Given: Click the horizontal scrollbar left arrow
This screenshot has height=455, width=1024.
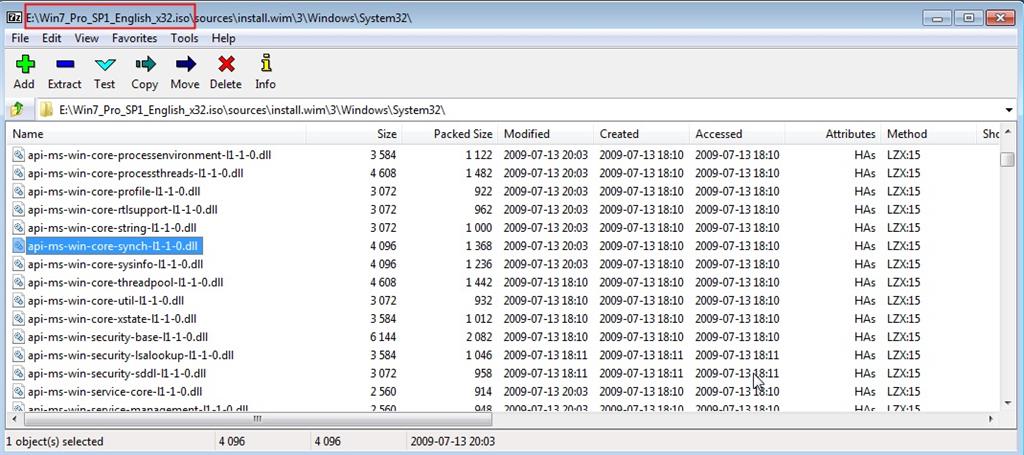Looking at the screenshot, I should [13, 418].
